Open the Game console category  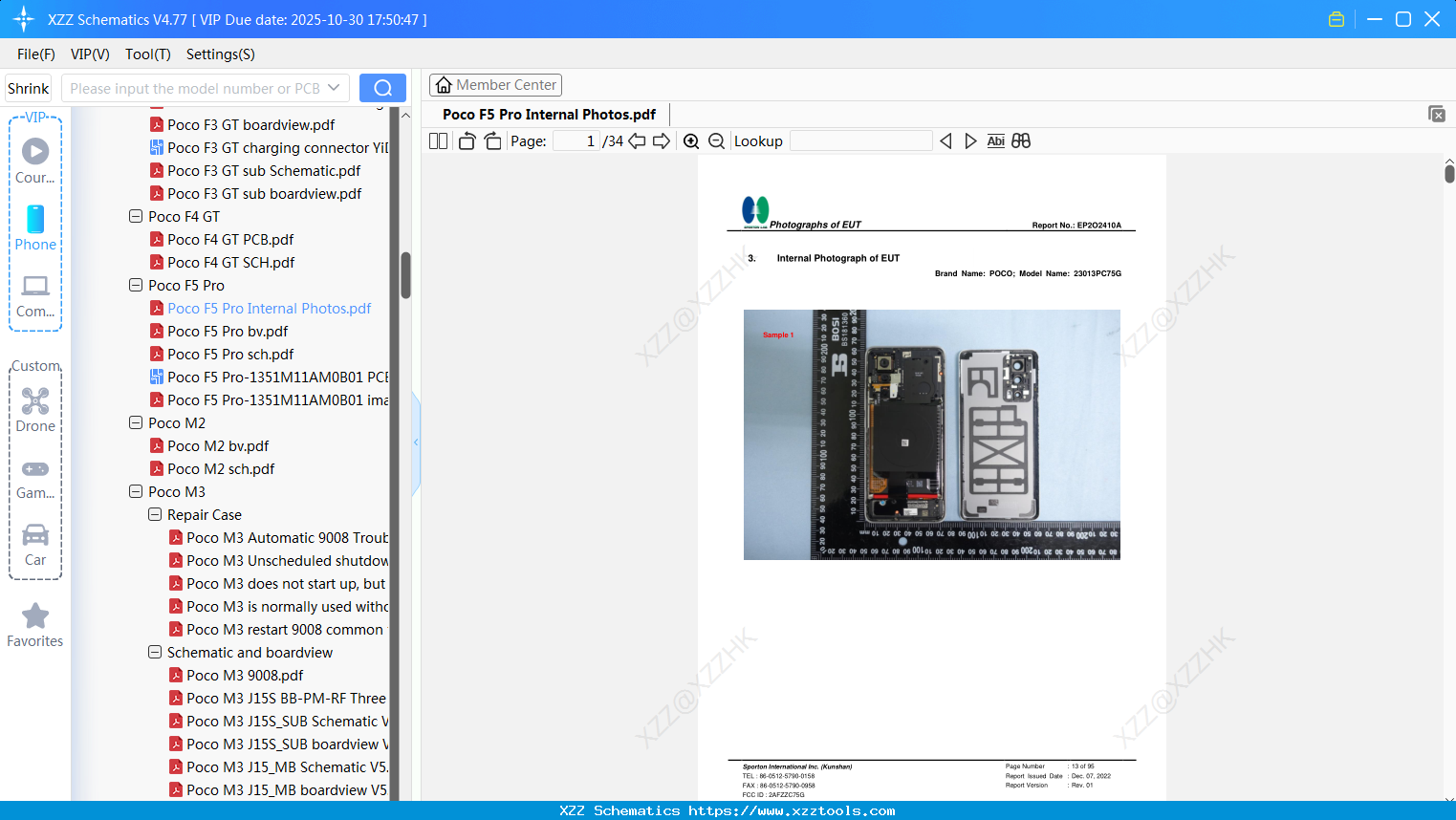35,479
